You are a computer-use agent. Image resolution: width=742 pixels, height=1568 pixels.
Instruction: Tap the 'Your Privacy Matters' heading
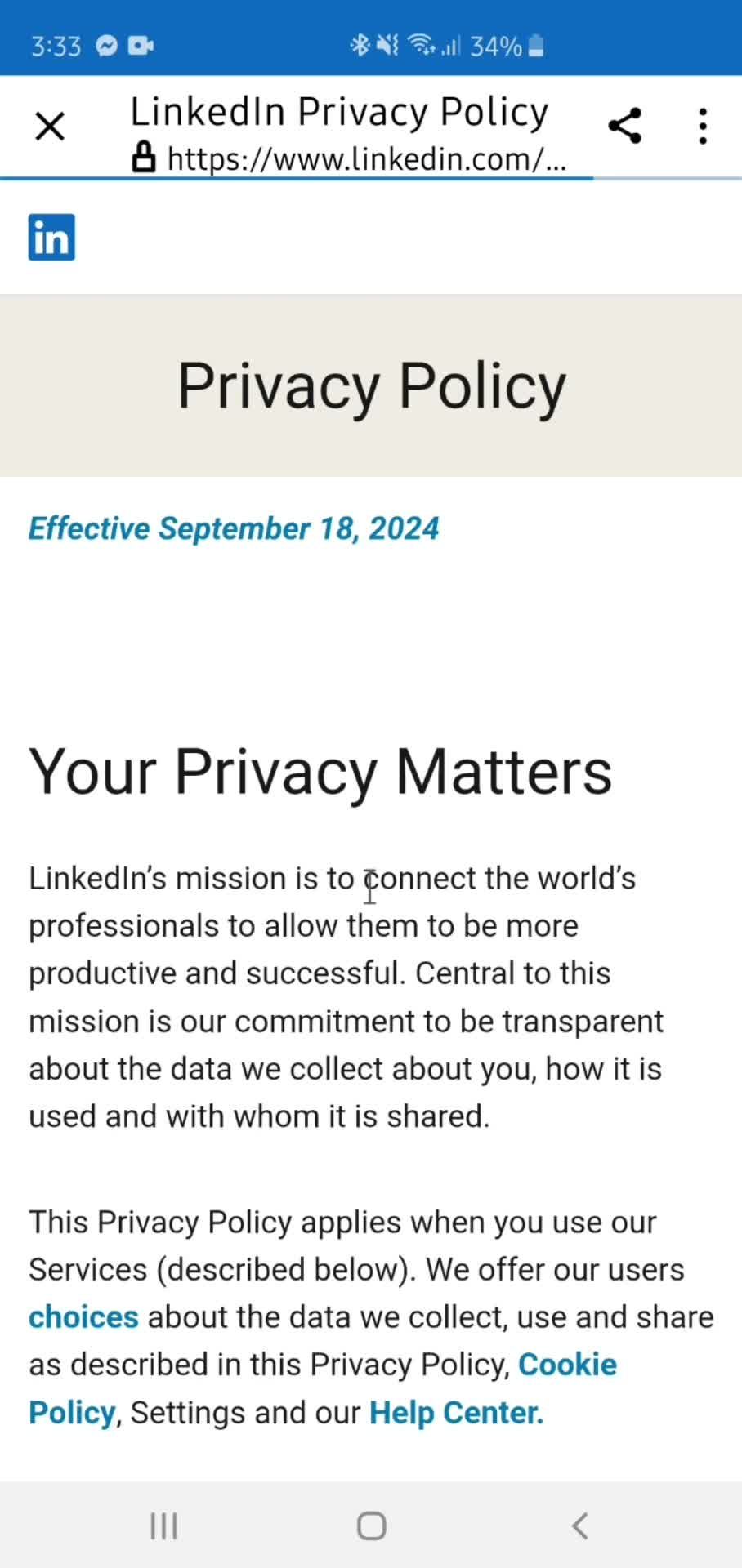pyautogui.click(x=320, y=771)
